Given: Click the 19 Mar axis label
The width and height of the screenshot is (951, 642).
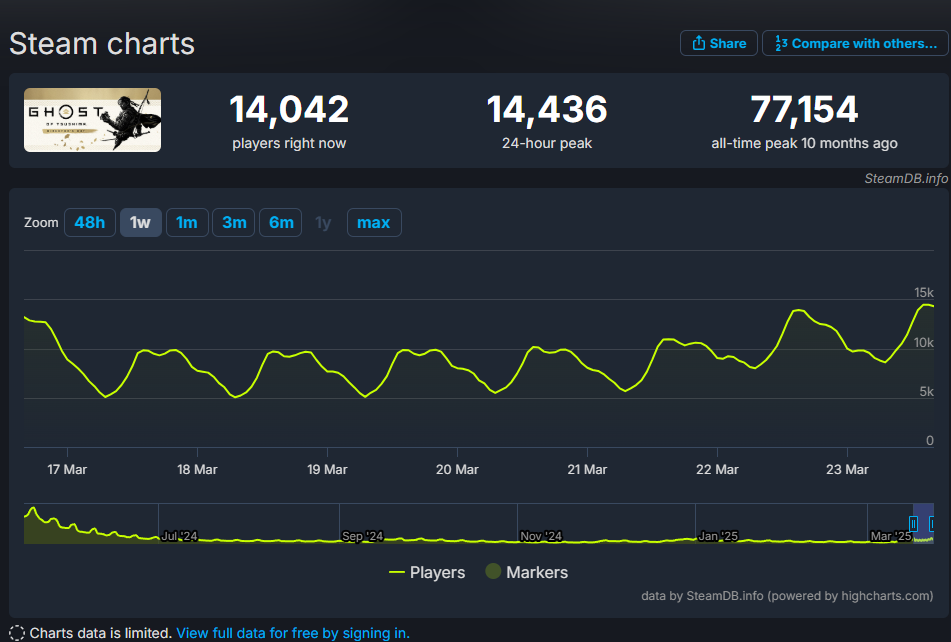Looking at the screenshot, I should (328, 469).
